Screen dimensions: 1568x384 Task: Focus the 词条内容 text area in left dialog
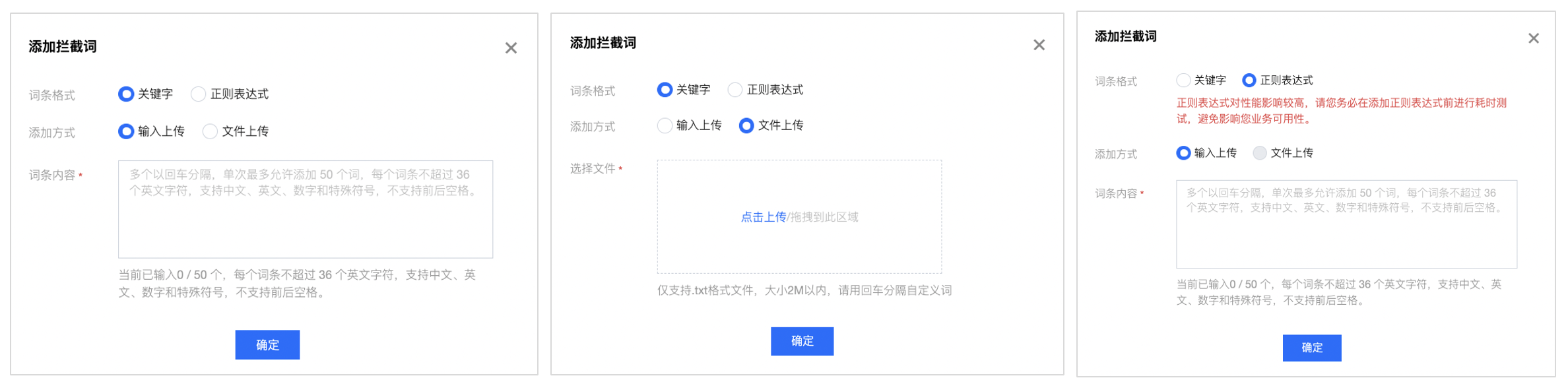[305, 218]
